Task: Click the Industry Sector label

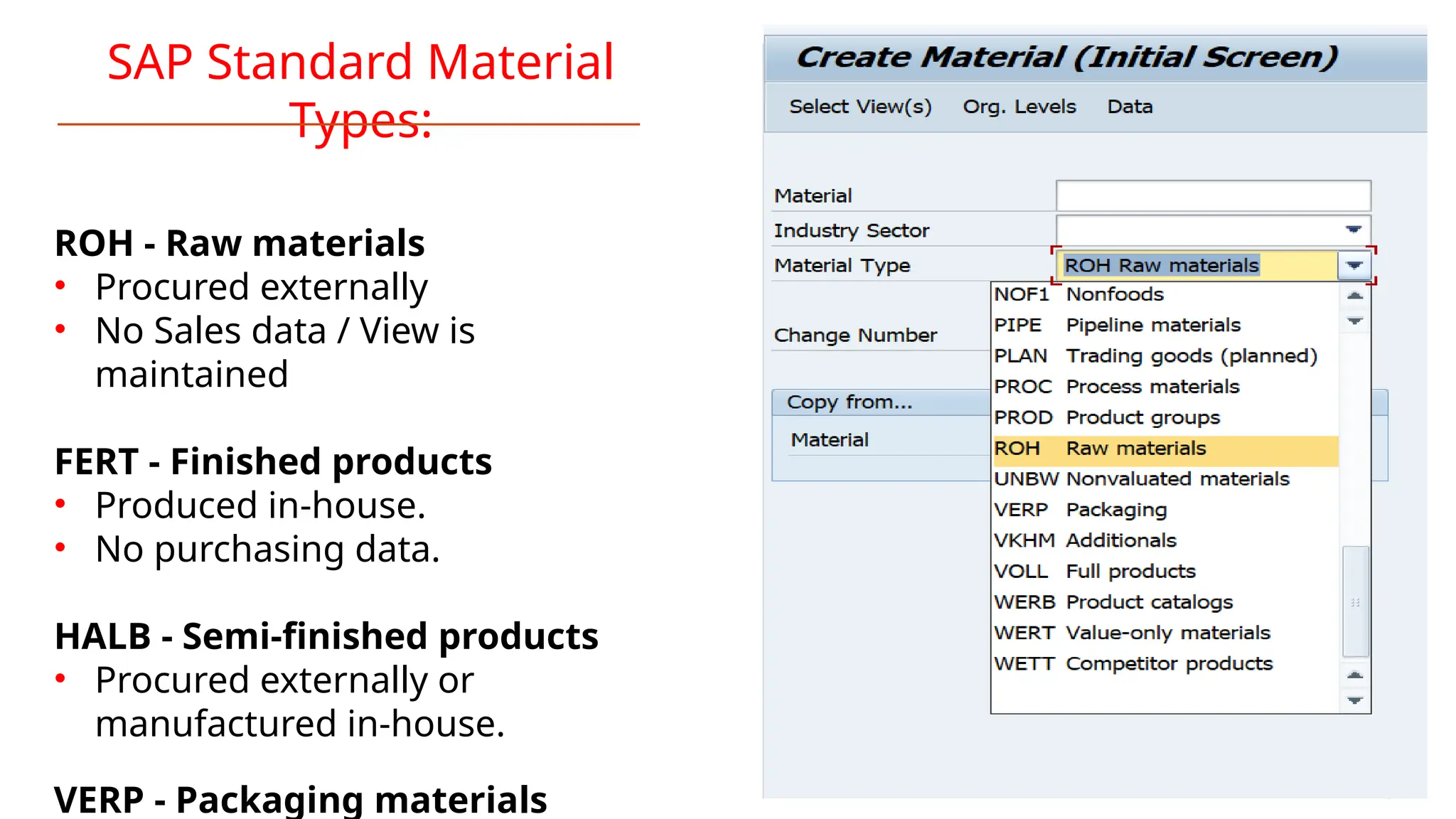Action: (851, 230)
